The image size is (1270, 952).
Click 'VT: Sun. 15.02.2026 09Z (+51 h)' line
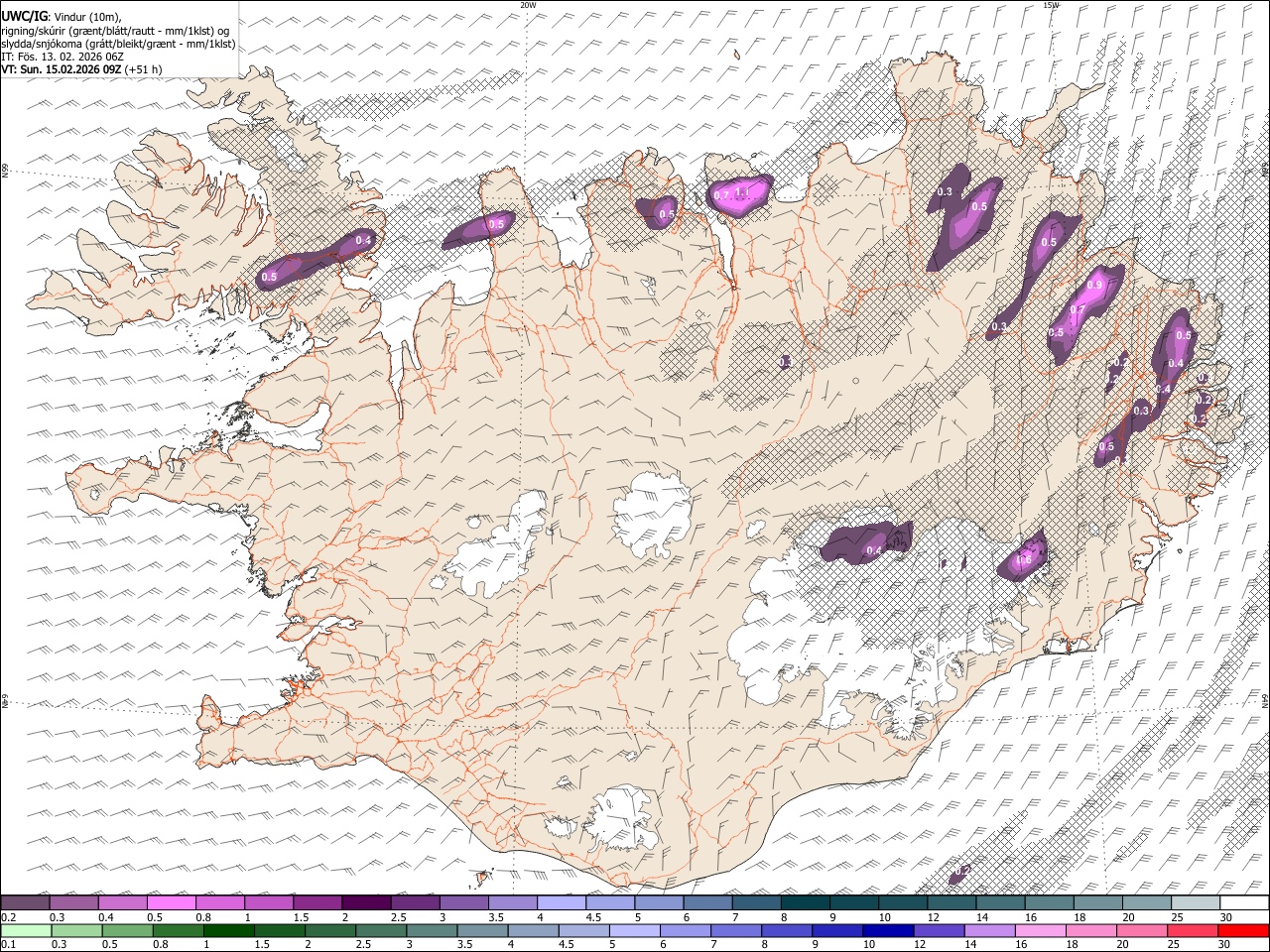pyautogui.click(x=81, y=69)
